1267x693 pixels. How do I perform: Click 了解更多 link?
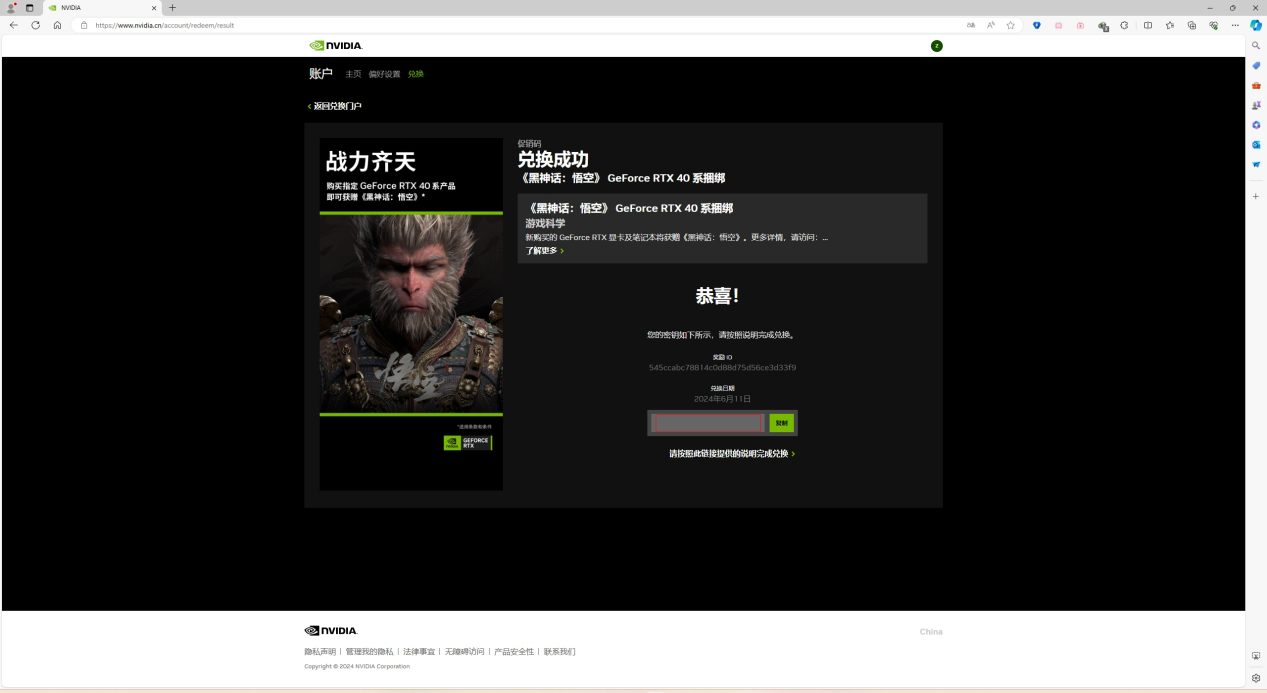(545, 251)
